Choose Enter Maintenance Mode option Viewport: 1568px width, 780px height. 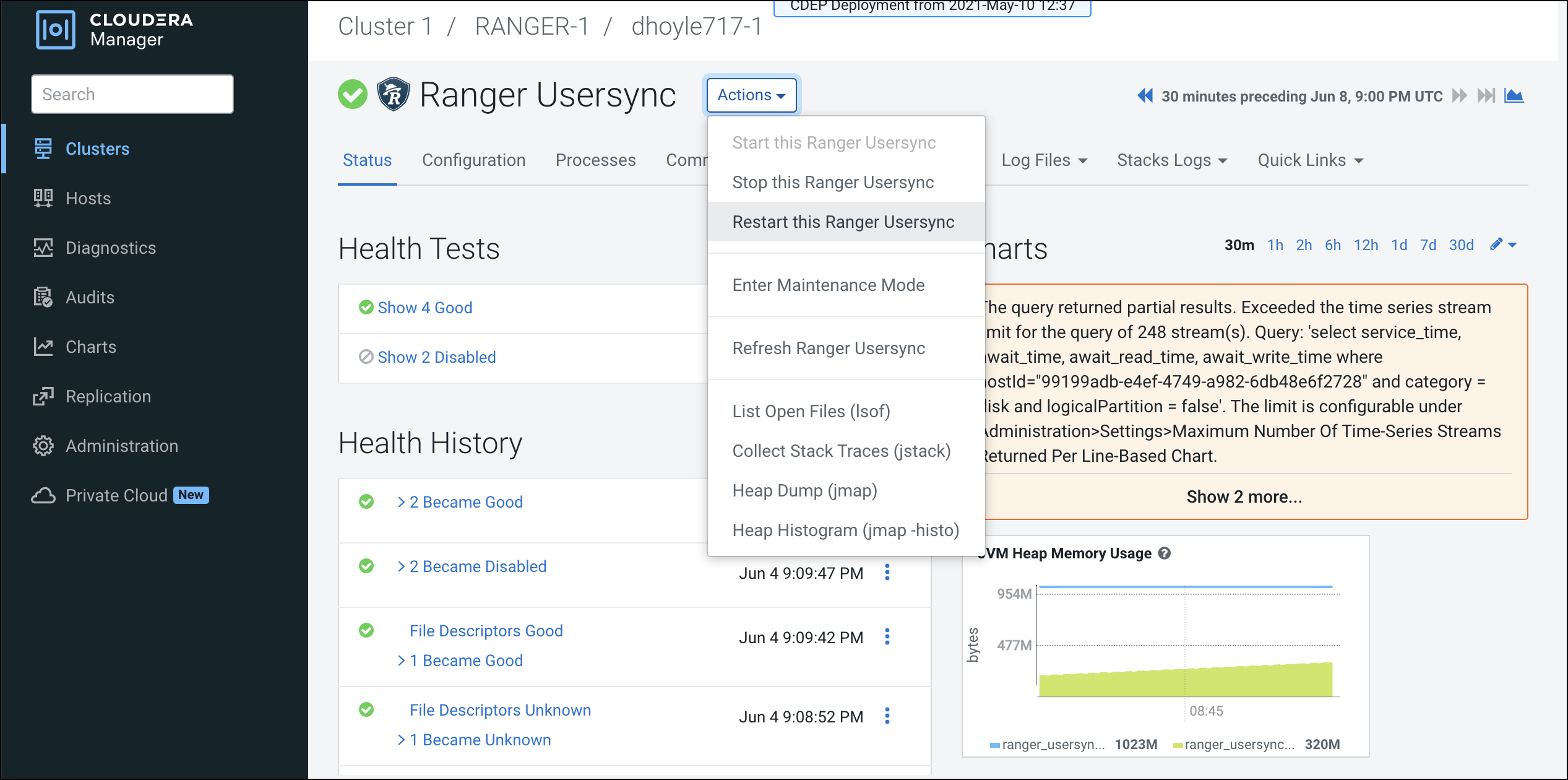828,285
